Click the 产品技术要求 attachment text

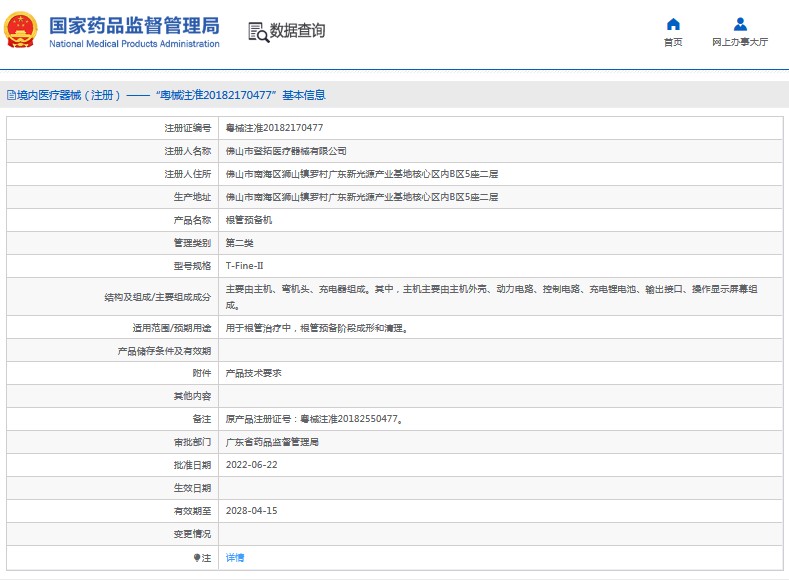pyautogui.click(x=253, y=373)
